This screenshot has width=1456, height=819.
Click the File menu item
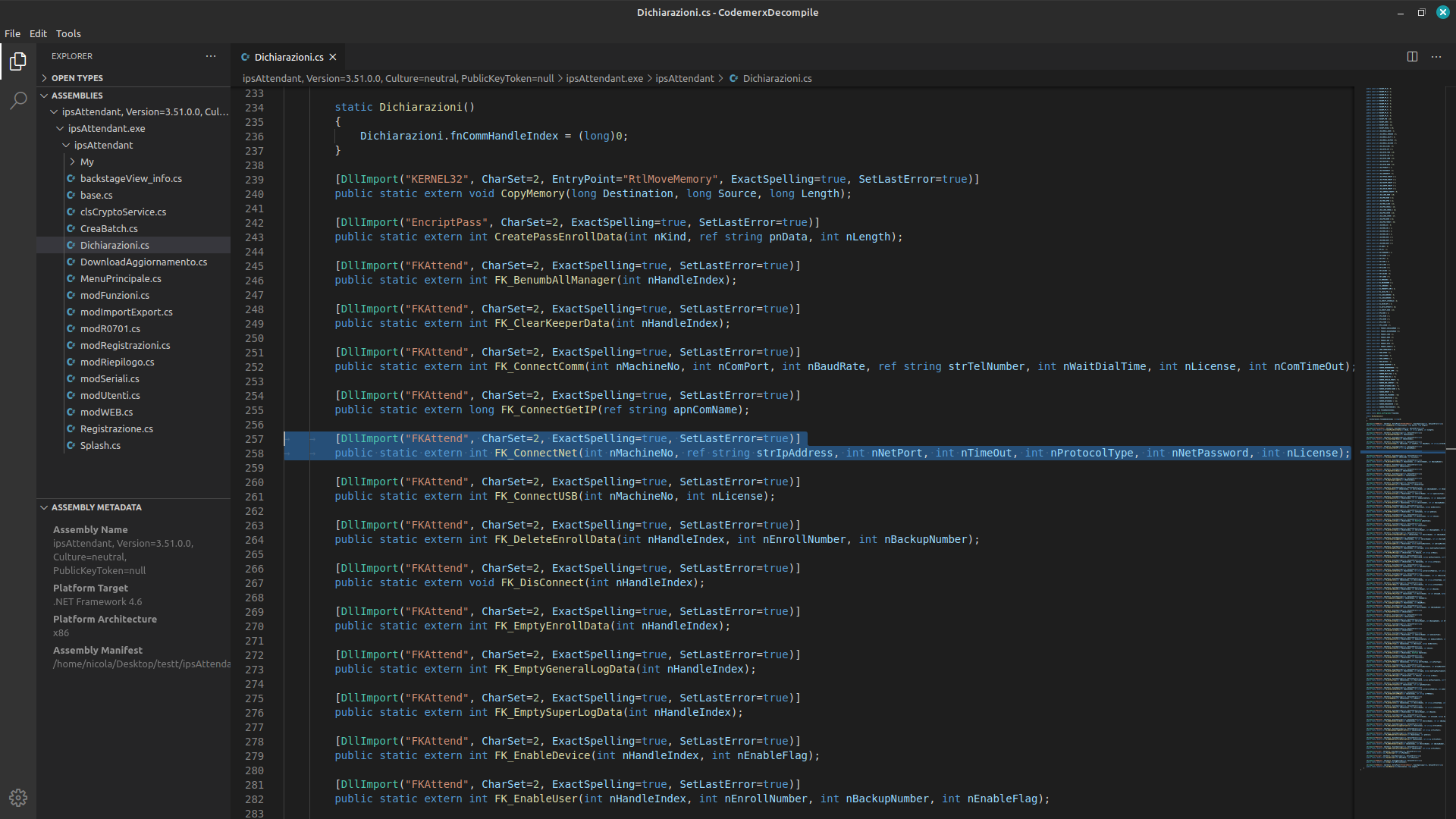pyautogui.click(x=12, y=33)
